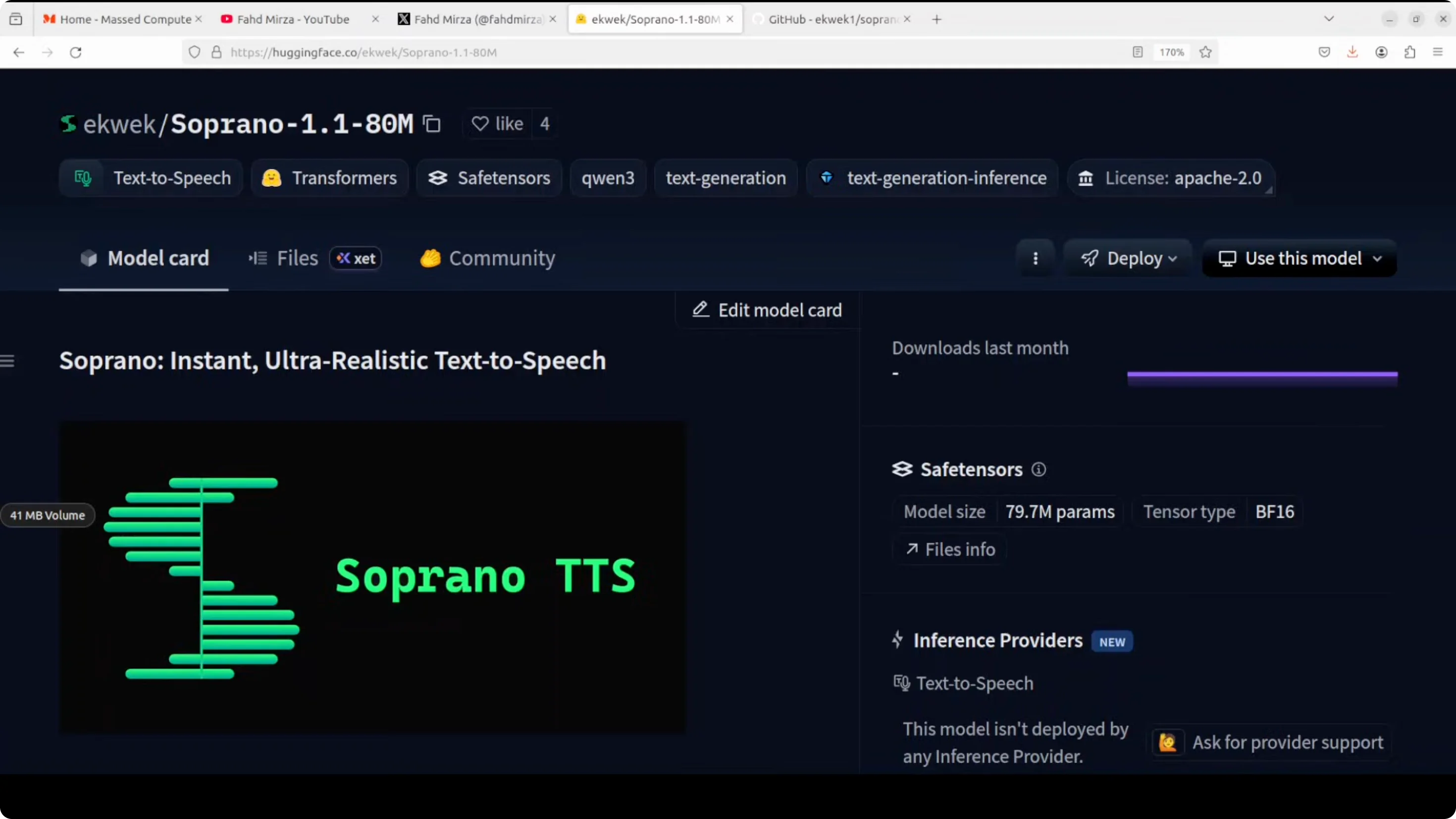
Task: Click the Safetensors info icon
Action: tap(1039, 469)
